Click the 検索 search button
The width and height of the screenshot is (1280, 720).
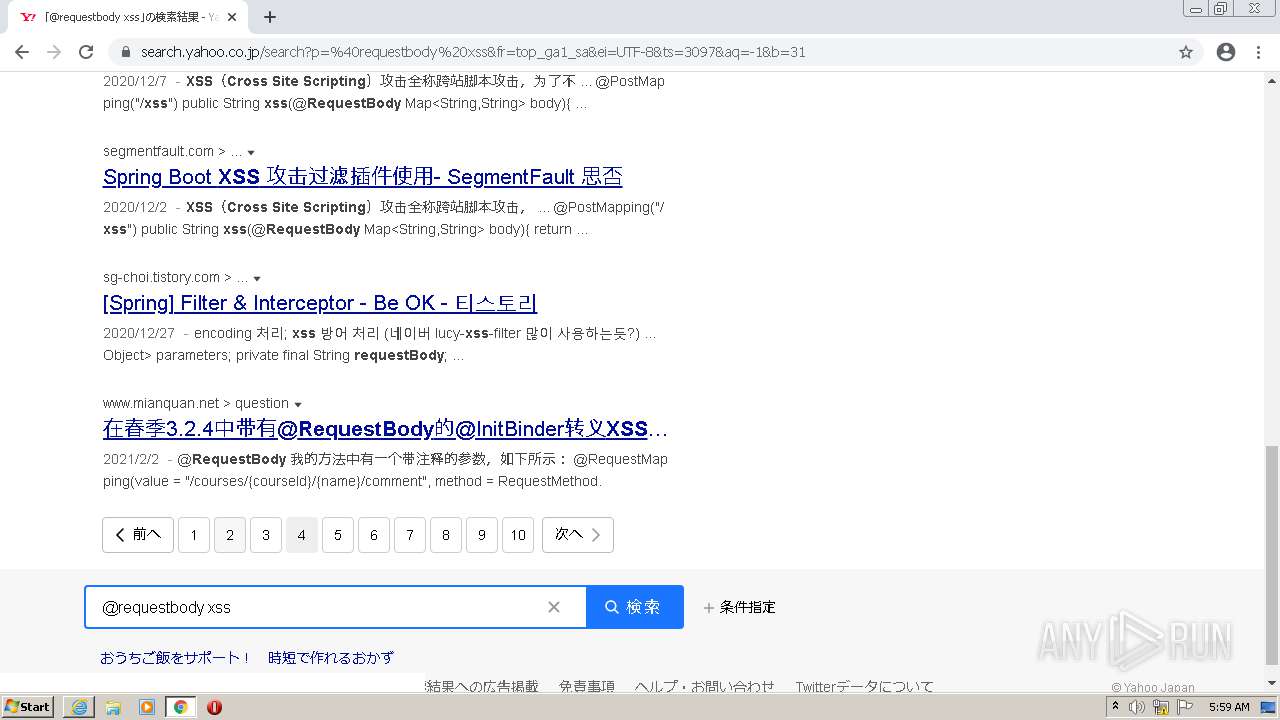coord(634,607)
